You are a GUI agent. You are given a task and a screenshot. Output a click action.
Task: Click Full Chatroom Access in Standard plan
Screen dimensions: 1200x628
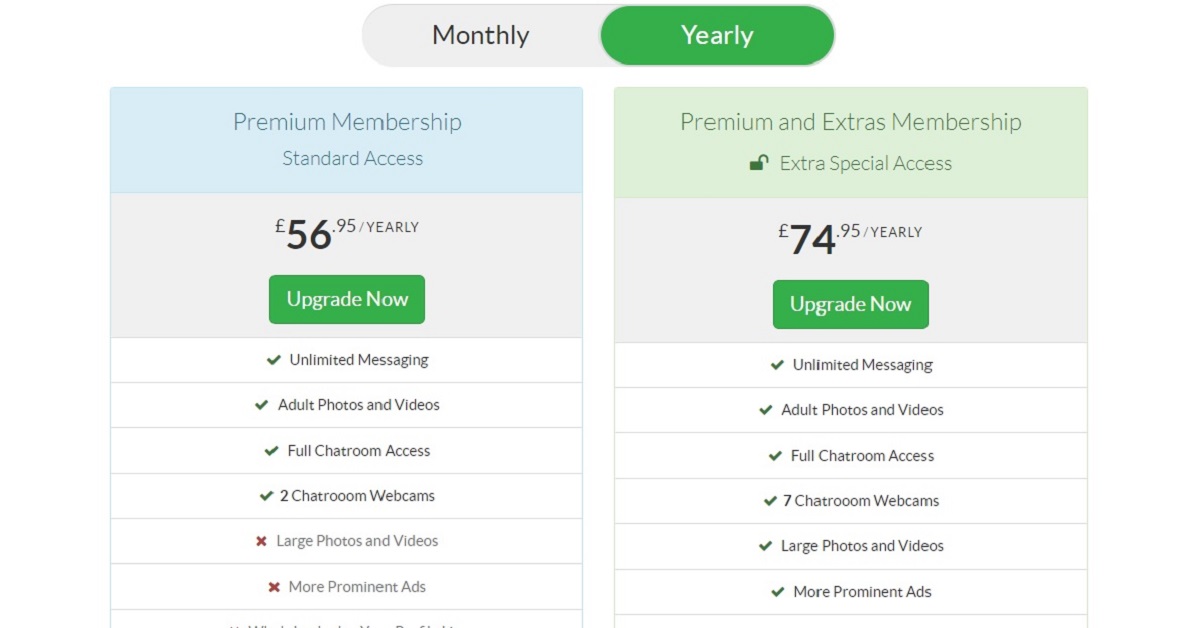[358, 451]
